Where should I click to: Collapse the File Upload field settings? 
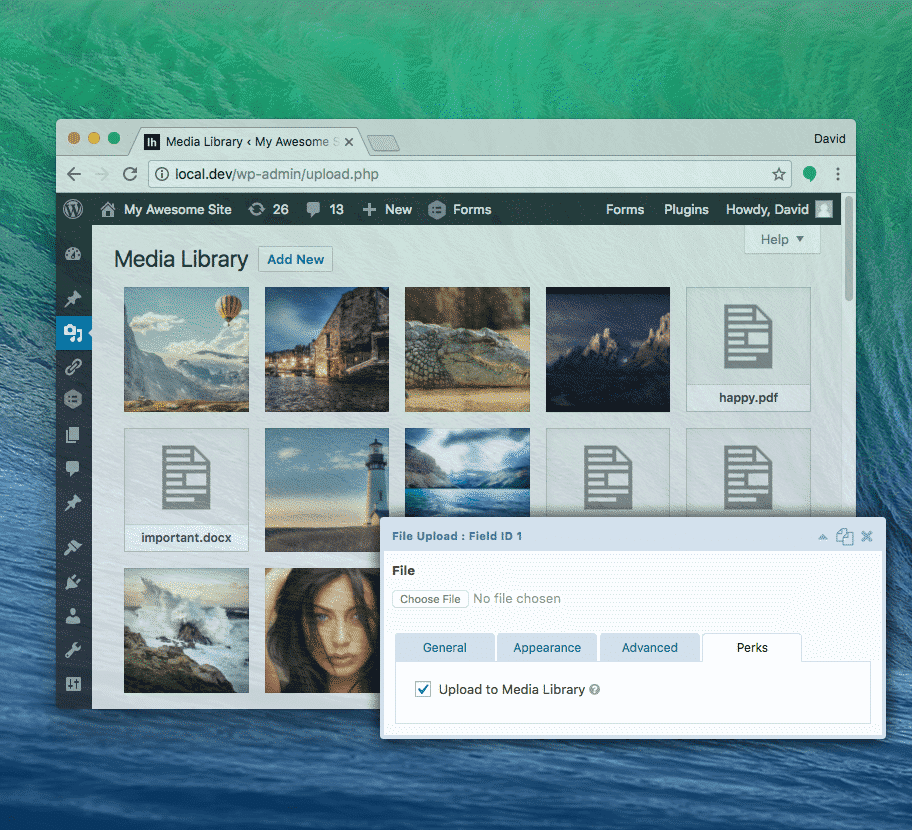[822, 536]
